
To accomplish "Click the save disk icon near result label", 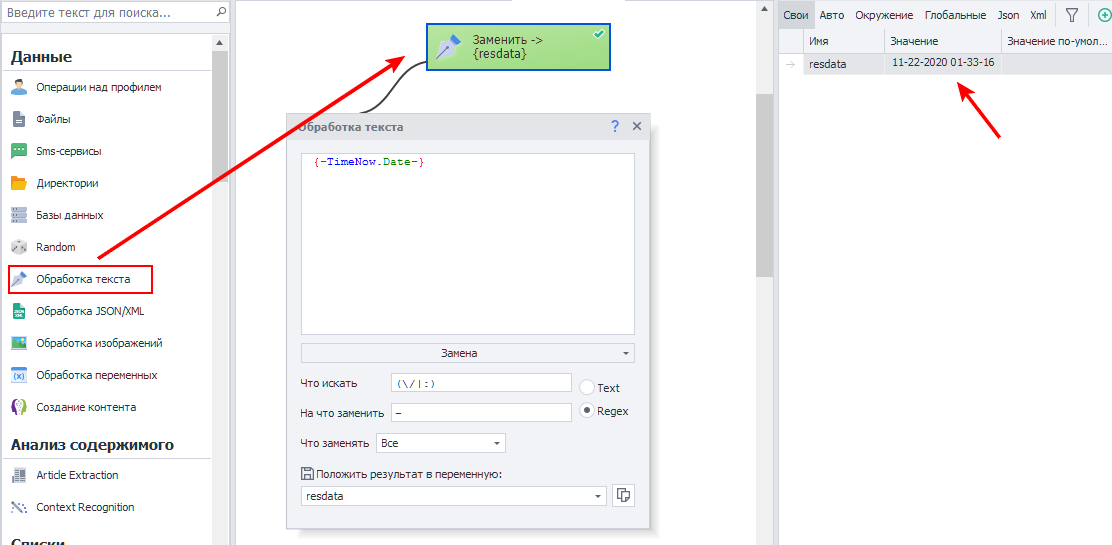I will click(x=307, y=474).
